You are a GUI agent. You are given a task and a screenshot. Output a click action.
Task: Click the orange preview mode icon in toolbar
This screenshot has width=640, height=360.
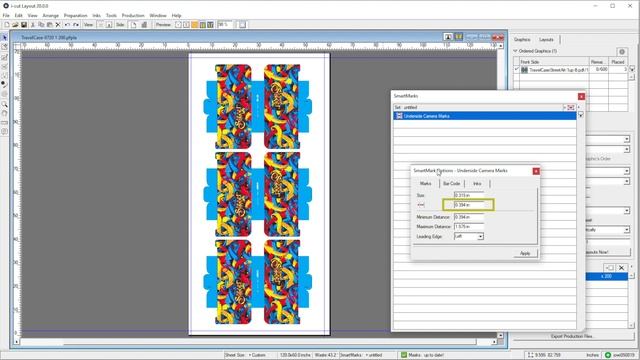pos(195,25)
